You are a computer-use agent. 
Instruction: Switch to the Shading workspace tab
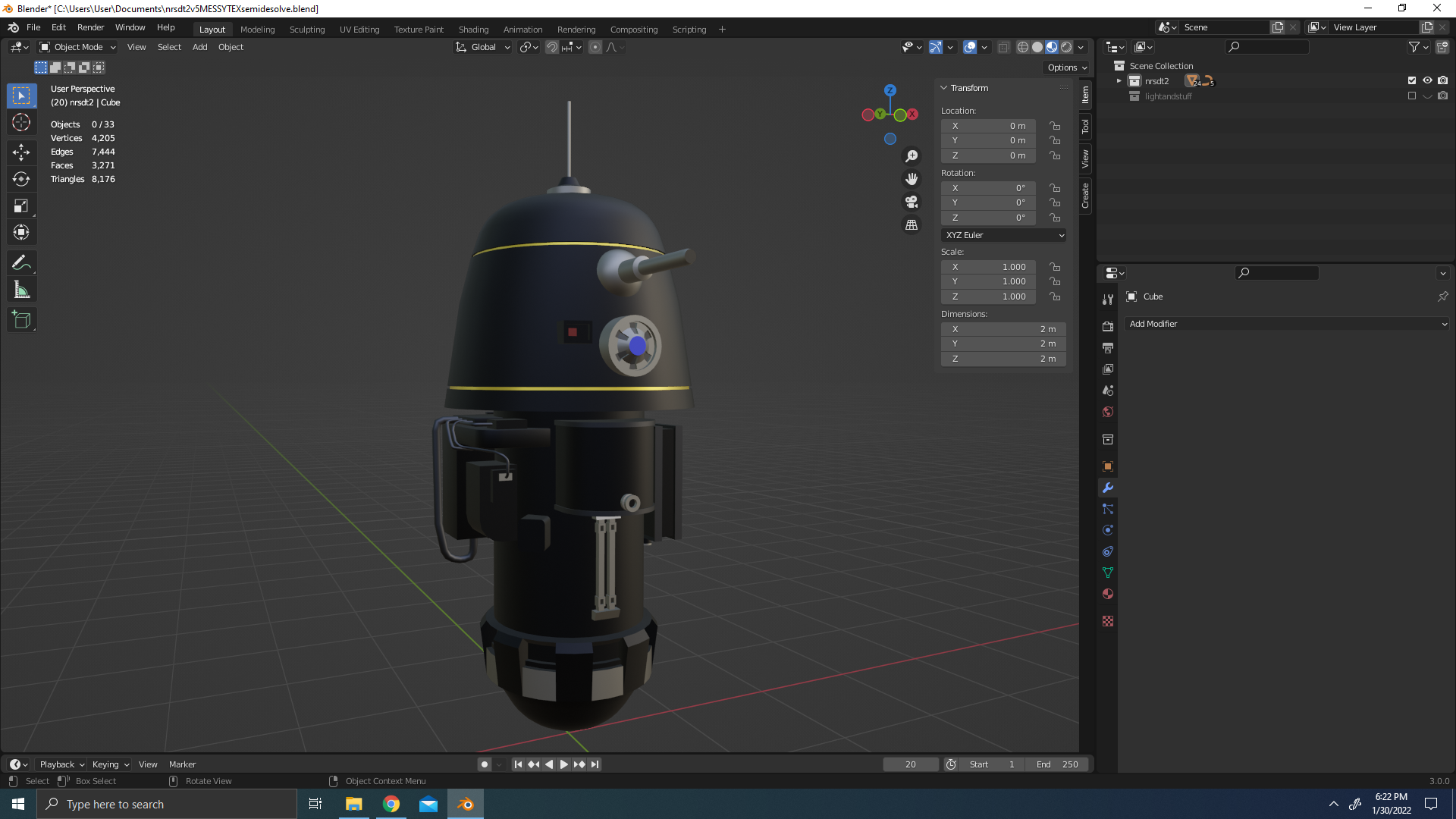click(473, 30)
